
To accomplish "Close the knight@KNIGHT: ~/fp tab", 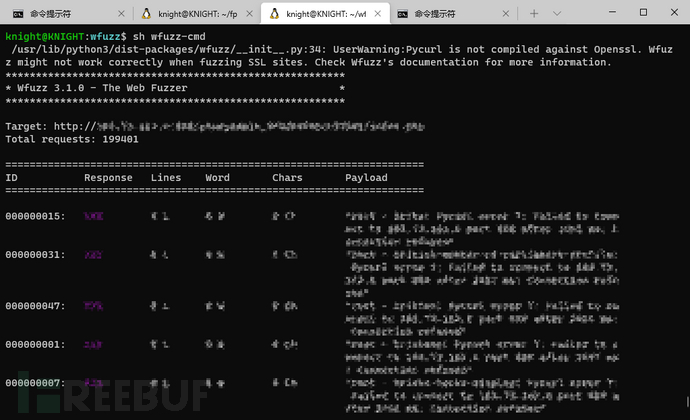I will click(250, 14).
